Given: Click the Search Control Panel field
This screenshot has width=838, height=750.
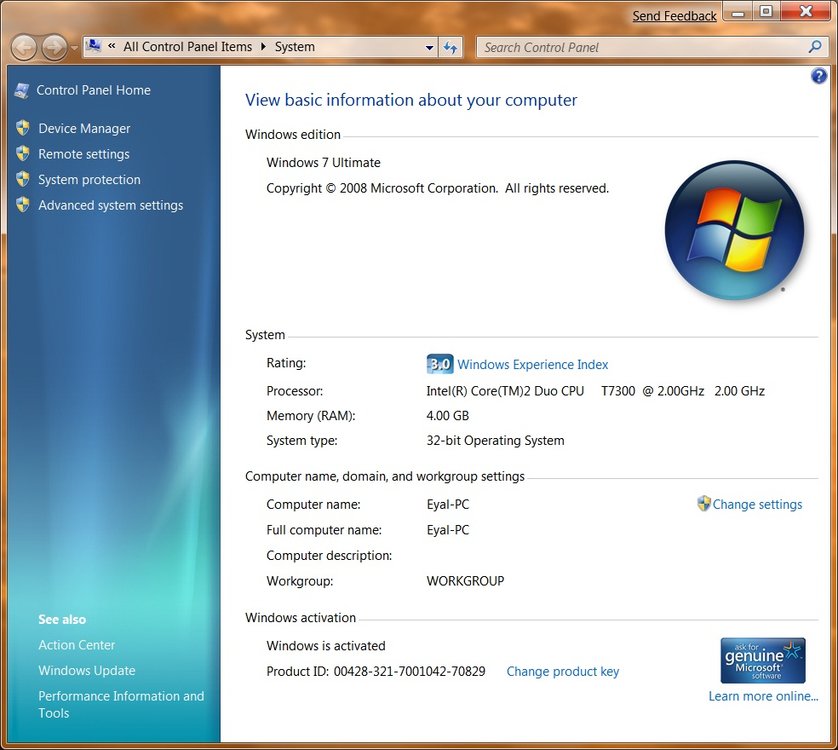Looking at the screenshot, I should point(650,48).
